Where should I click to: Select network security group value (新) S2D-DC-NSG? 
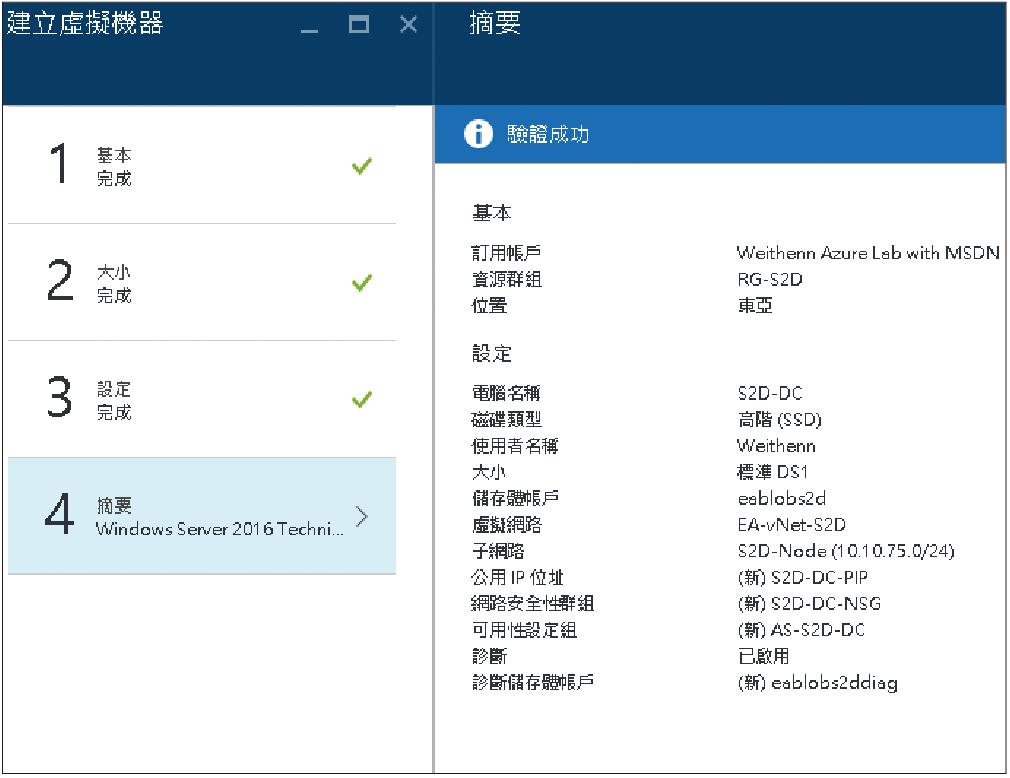coord(809,604)
